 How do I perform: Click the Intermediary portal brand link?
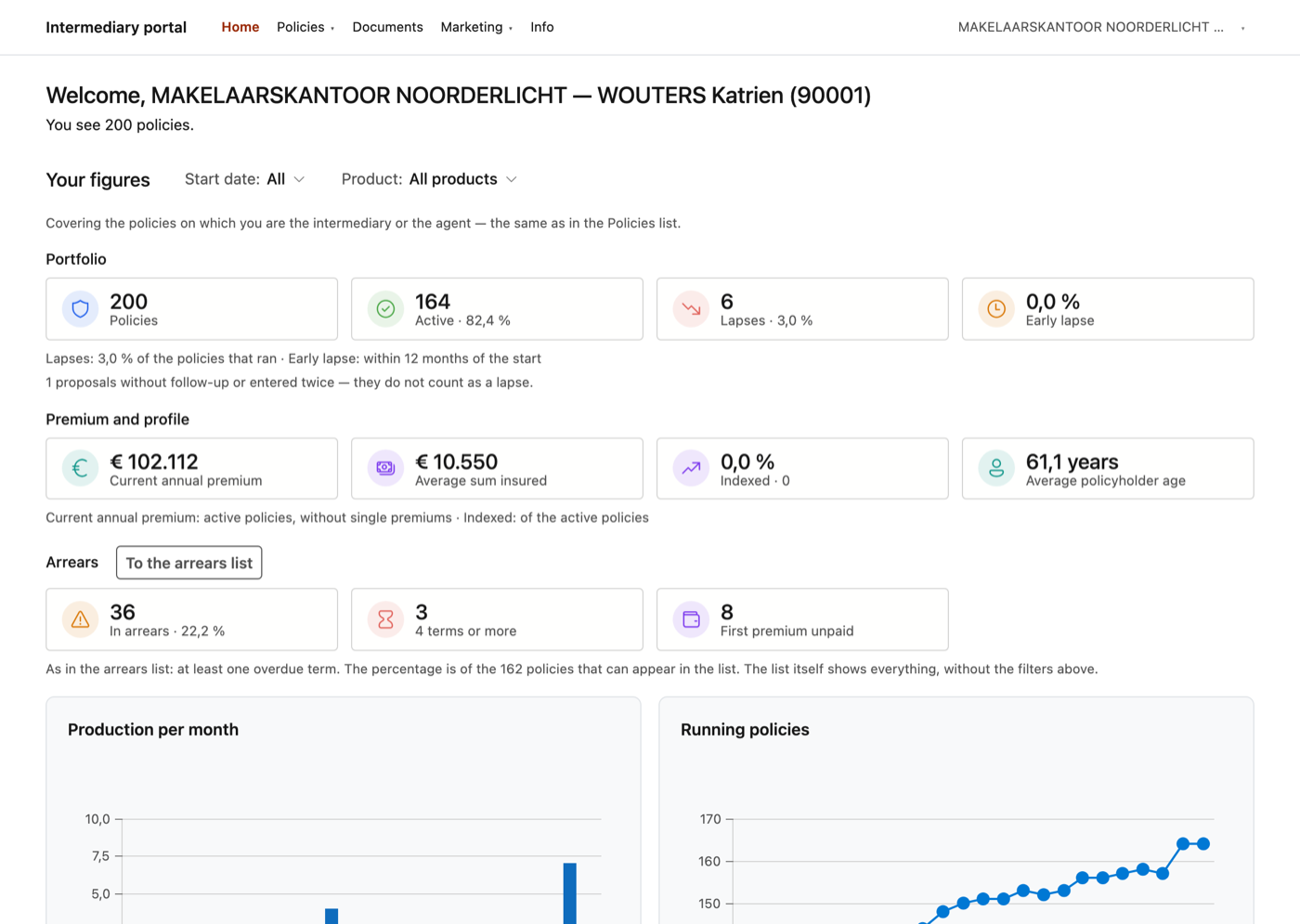116,27
